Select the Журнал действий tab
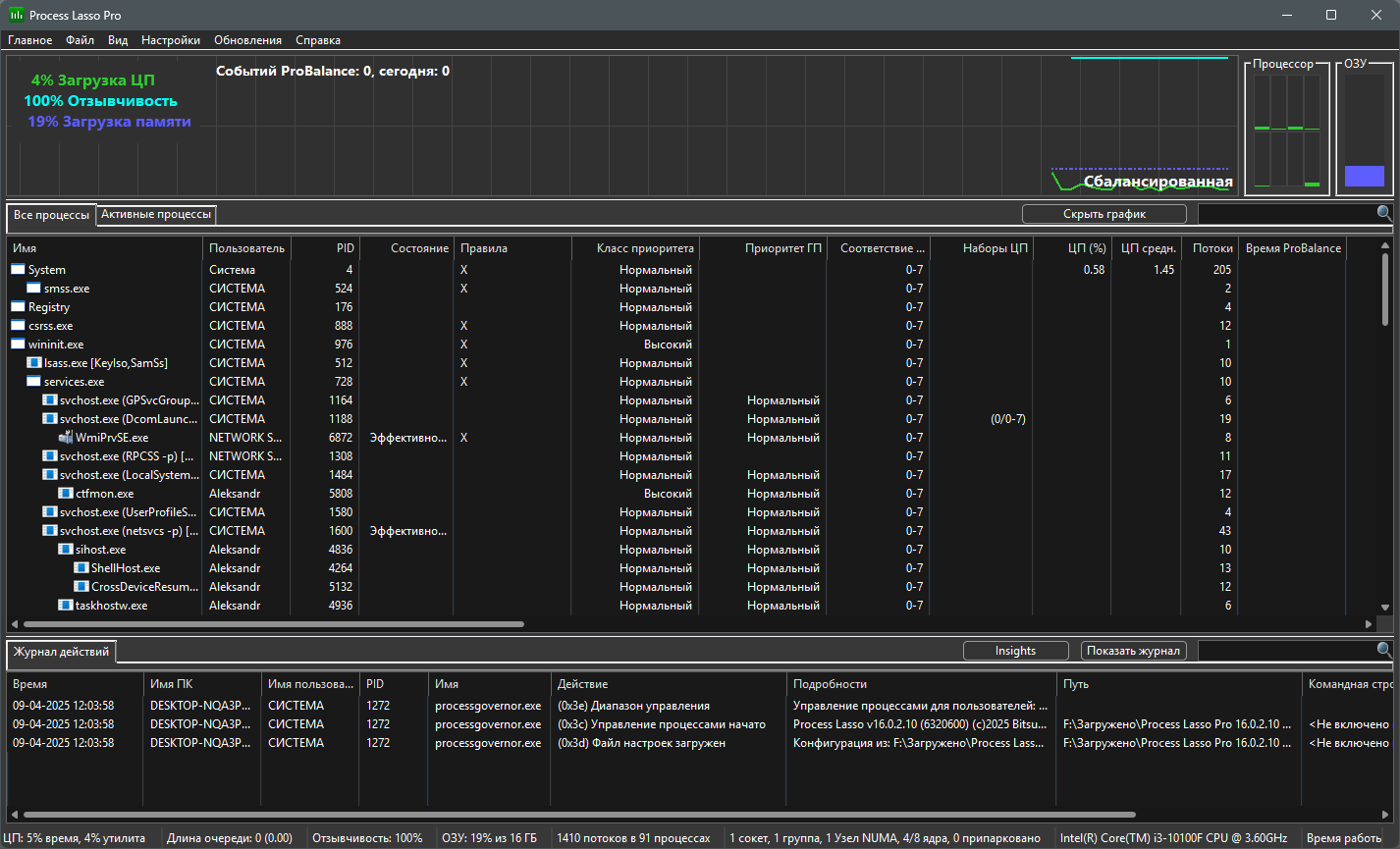The width and height of the screenshot is (1400, 849). [x=61, y=651]
